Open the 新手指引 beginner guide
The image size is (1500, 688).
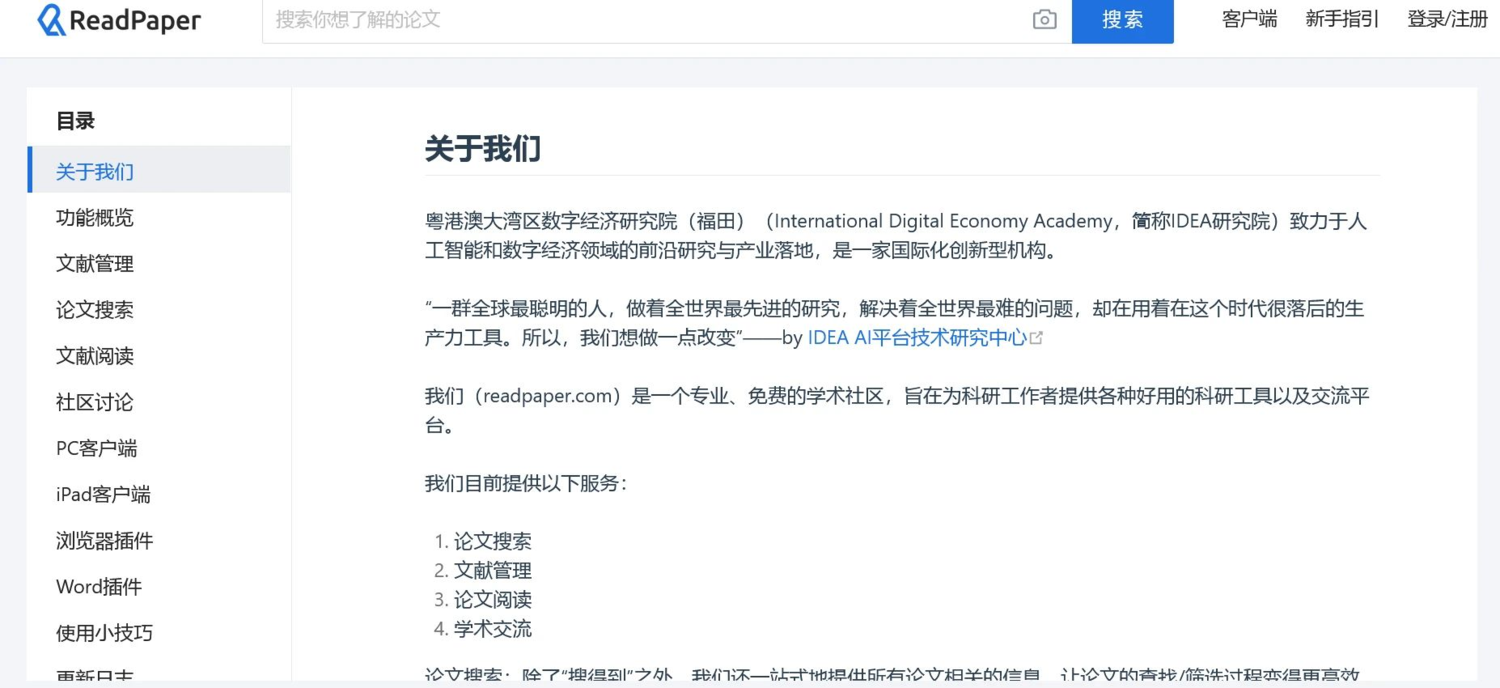[x=1341, y=20]
